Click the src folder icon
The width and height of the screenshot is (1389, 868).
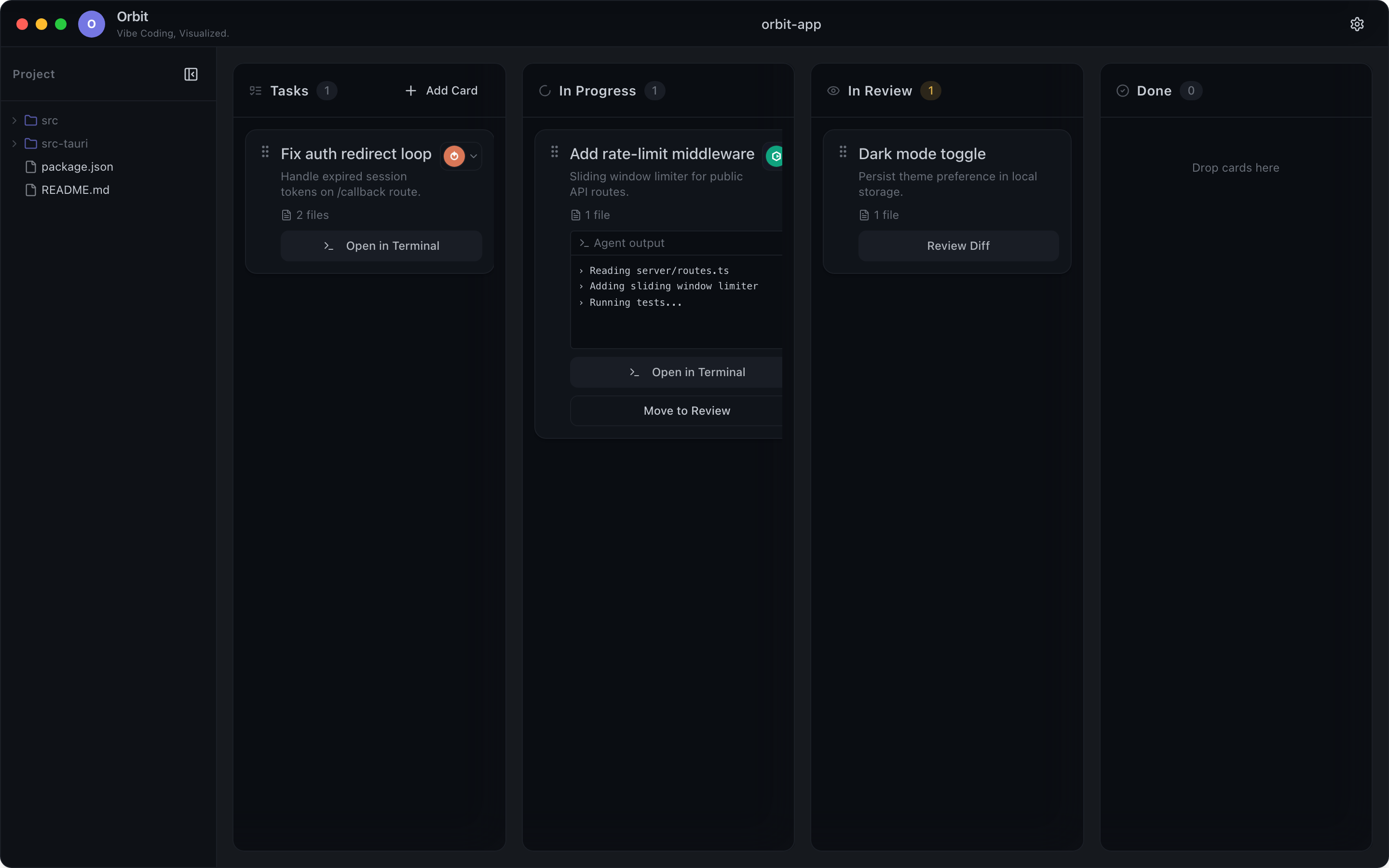[31, 121]
